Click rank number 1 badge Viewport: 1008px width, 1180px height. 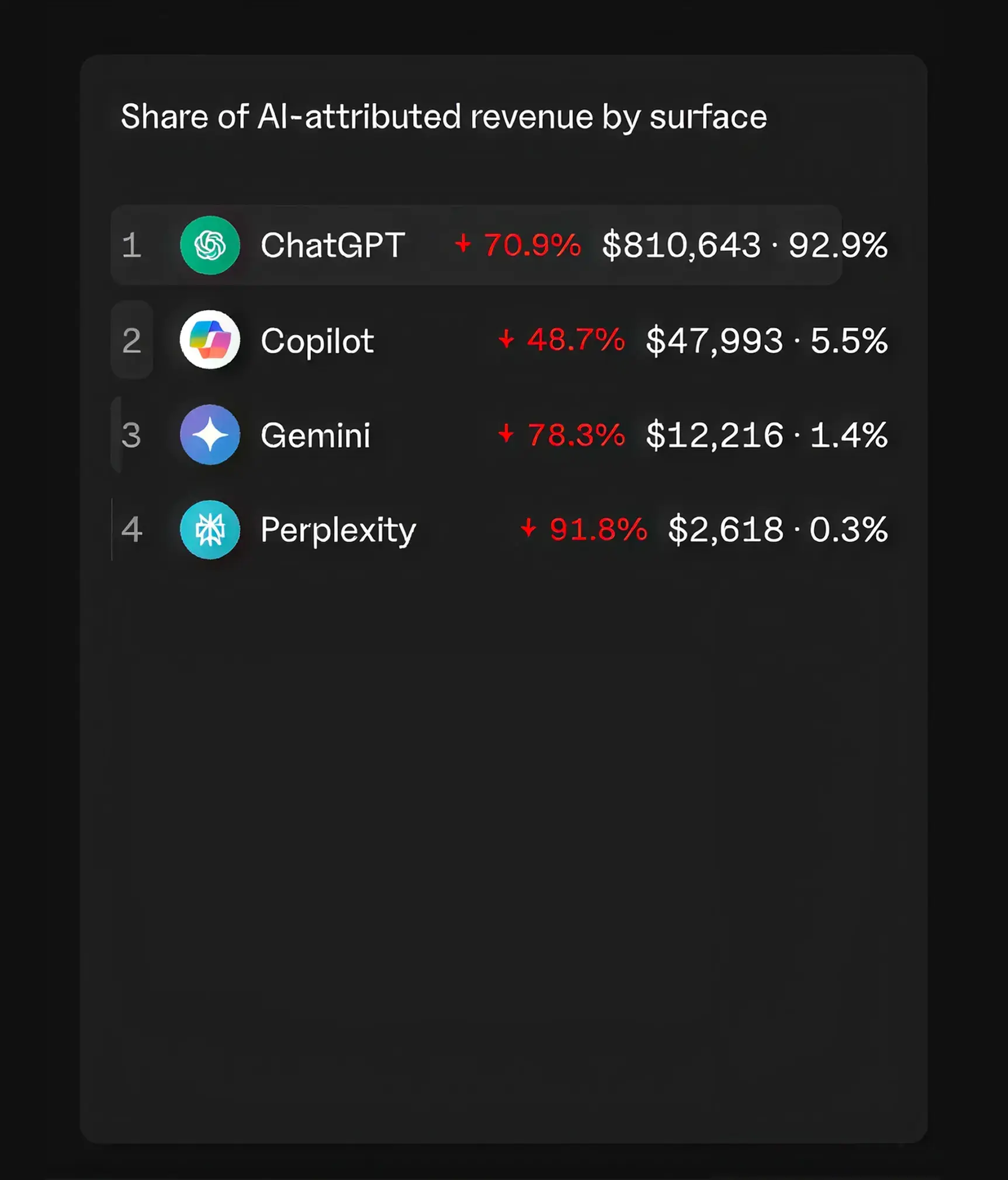pyautogui.click(x=131, y=245)
